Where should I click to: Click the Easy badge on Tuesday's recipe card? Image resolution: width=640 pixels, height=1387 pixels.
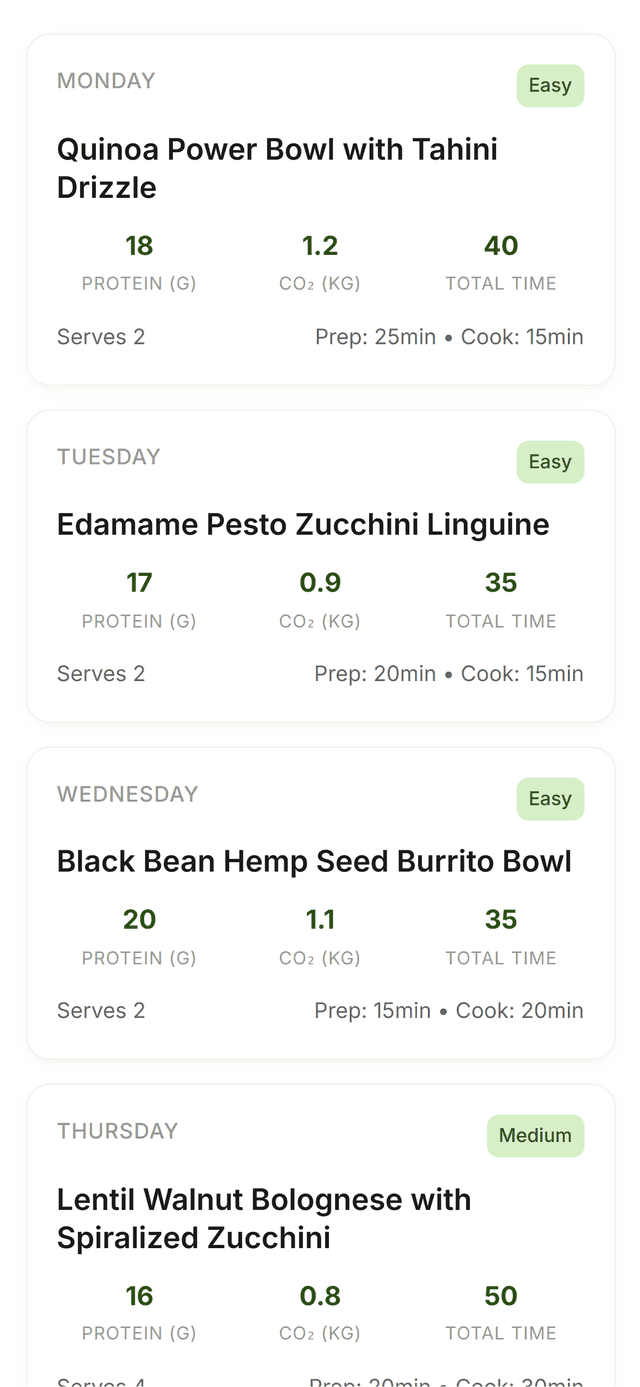coord(550,461)
